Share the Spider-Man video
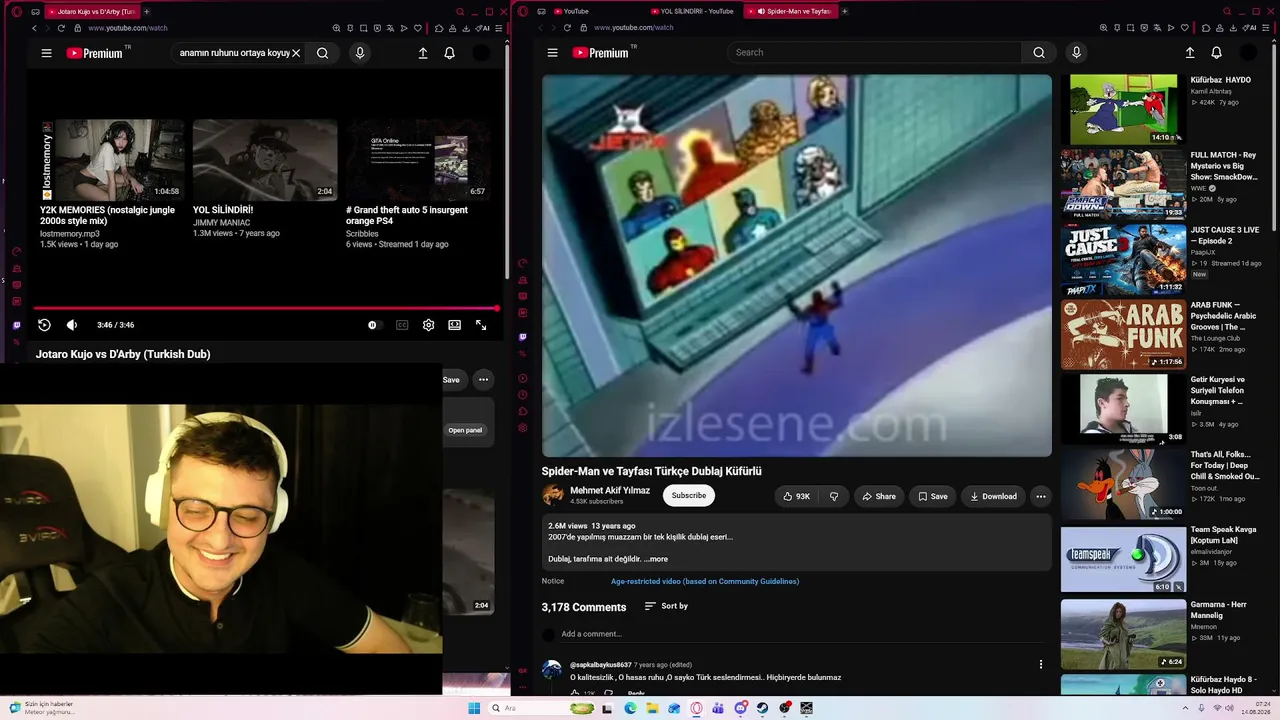Viewport: 1280px width, 720px height. (879, 496)
